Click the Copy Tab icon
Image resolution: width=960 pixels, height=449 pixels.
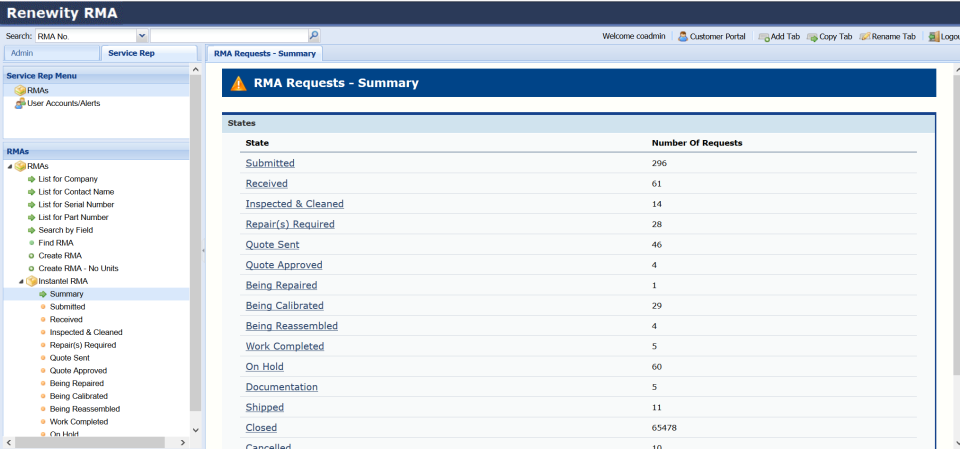pos(812,37)
